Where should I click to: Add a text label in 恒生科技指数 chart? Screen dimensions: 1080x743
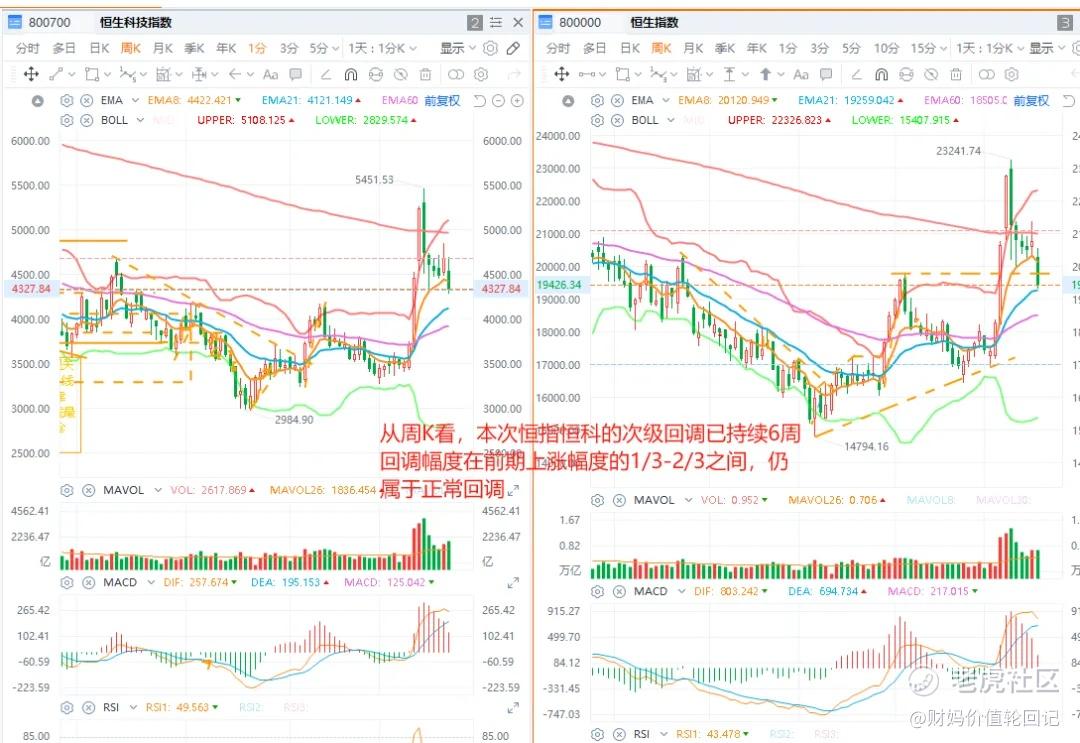point(271,74)
